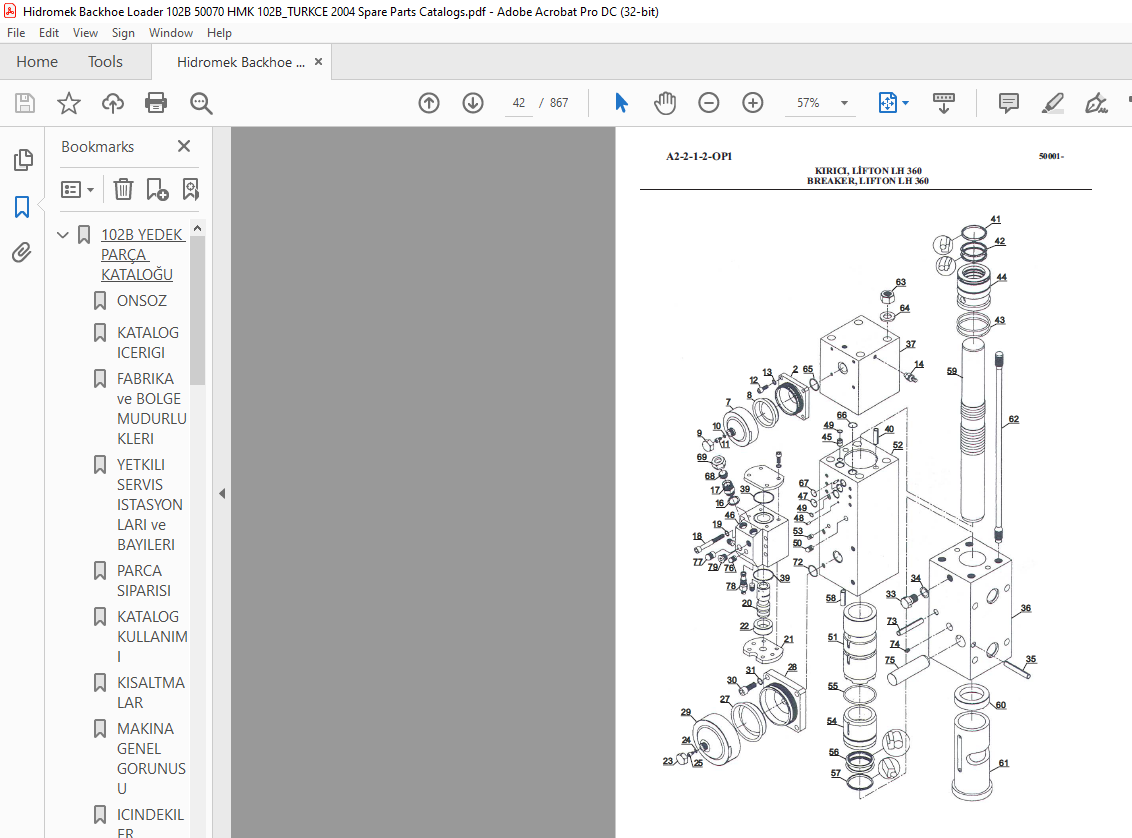This screenshot has height=838, width=1132.
Task: Add a new bookmark
Action: click(x=157, y=190)
